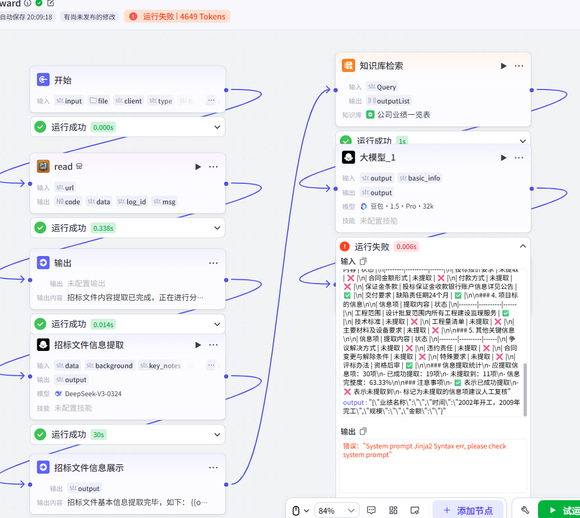Click the input log scrollbar in failed panel
This screenshot has height=518, width=580.
(x=525, y=389)
